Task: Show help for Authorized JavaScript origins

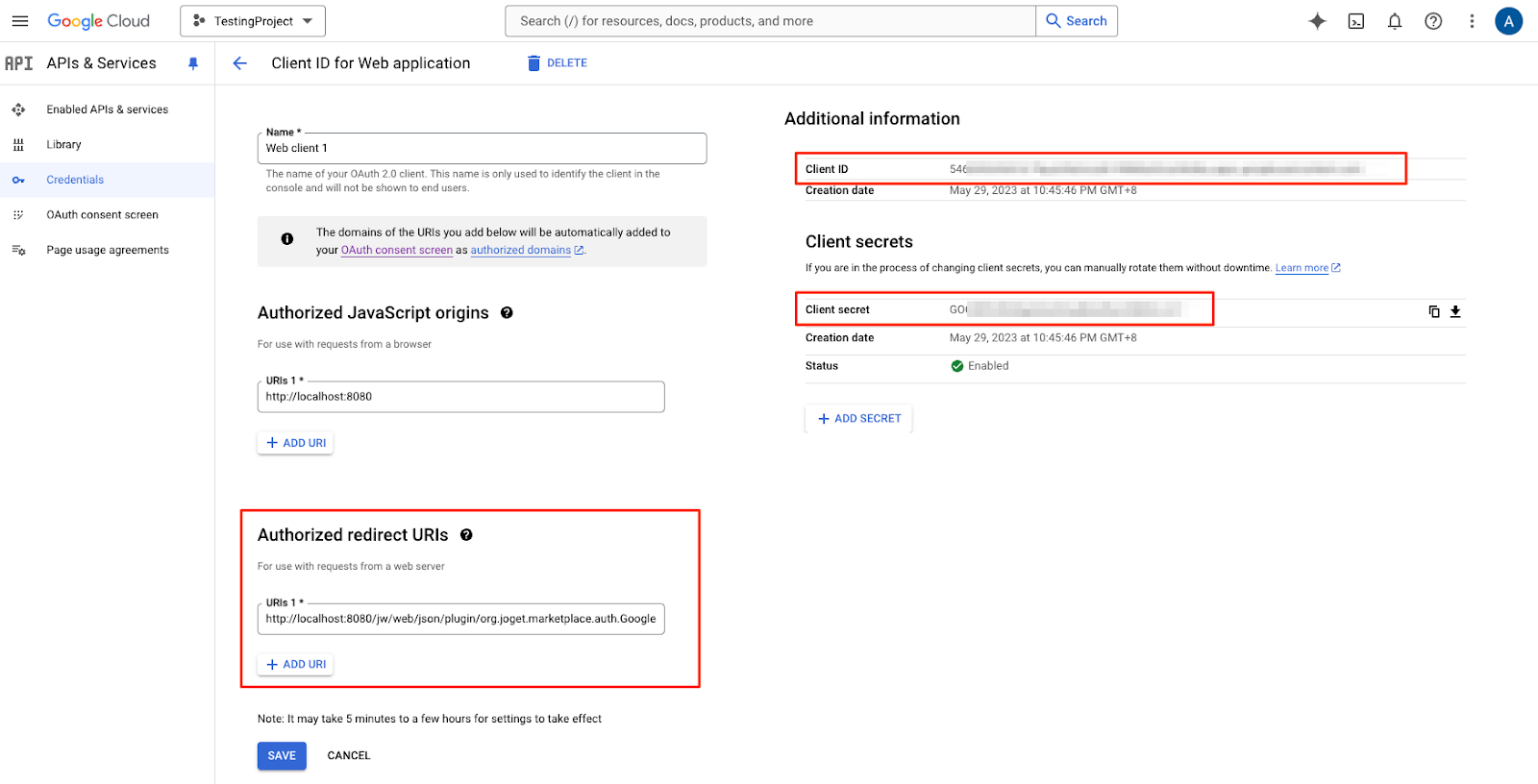Action: point(507,313)
